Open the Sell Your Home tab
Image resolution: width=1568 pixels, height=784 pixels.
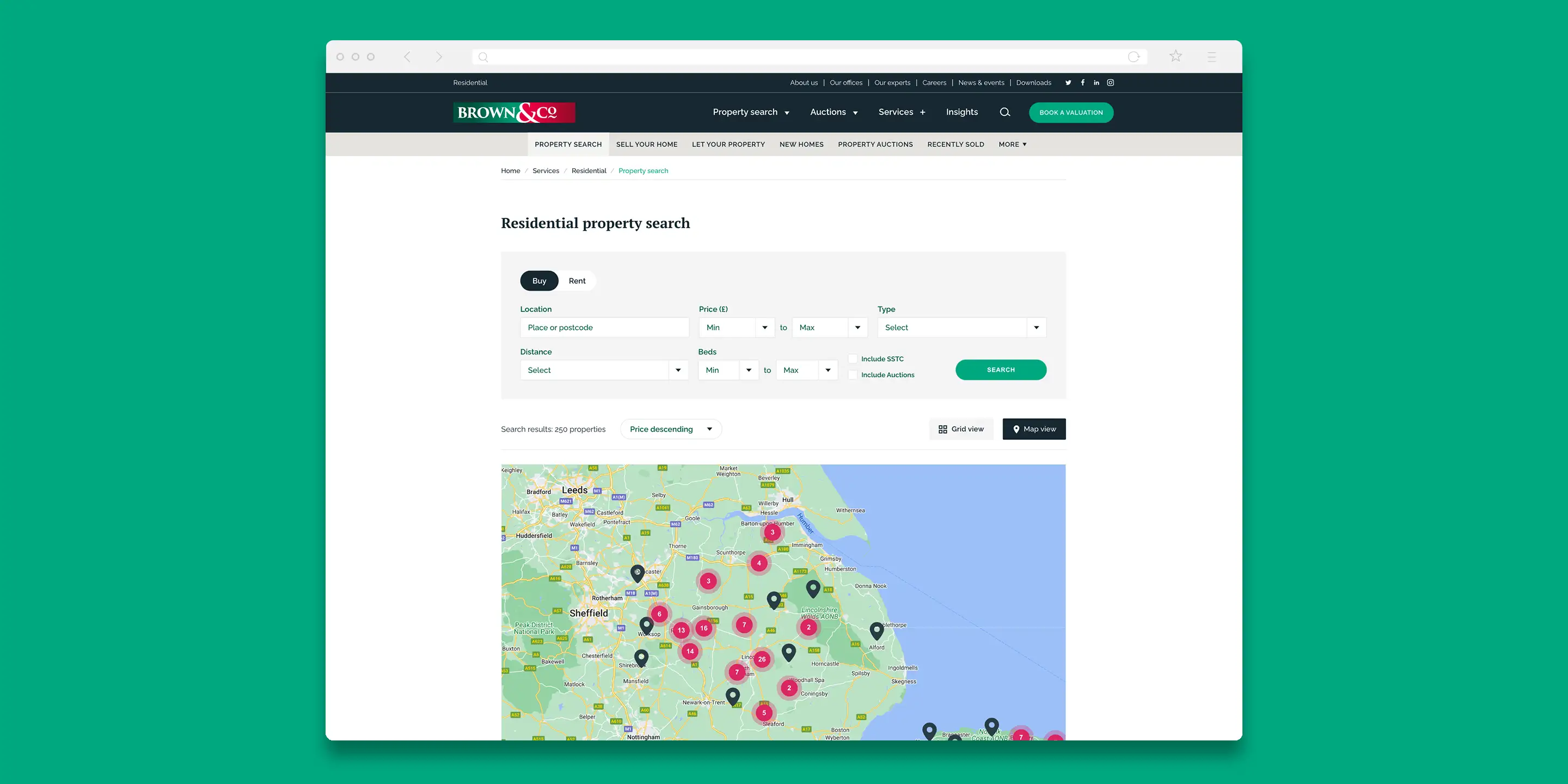click(x=646, y=144)
